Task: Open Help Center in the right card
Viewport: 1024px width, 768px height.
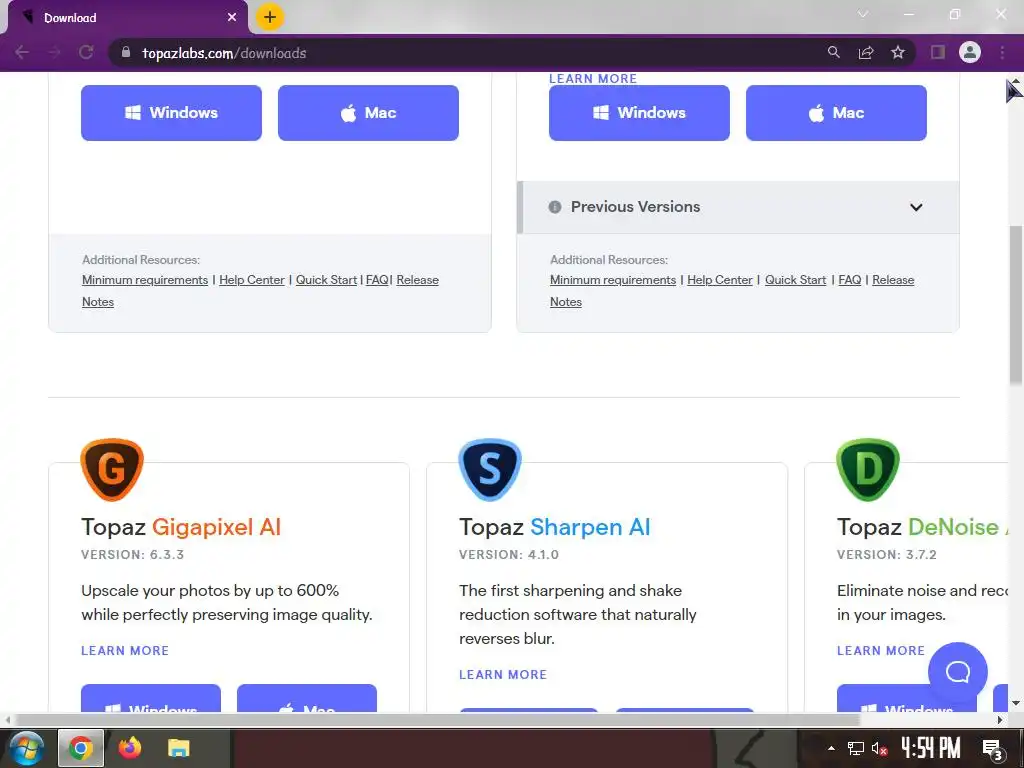Action: tap(720, 280)
